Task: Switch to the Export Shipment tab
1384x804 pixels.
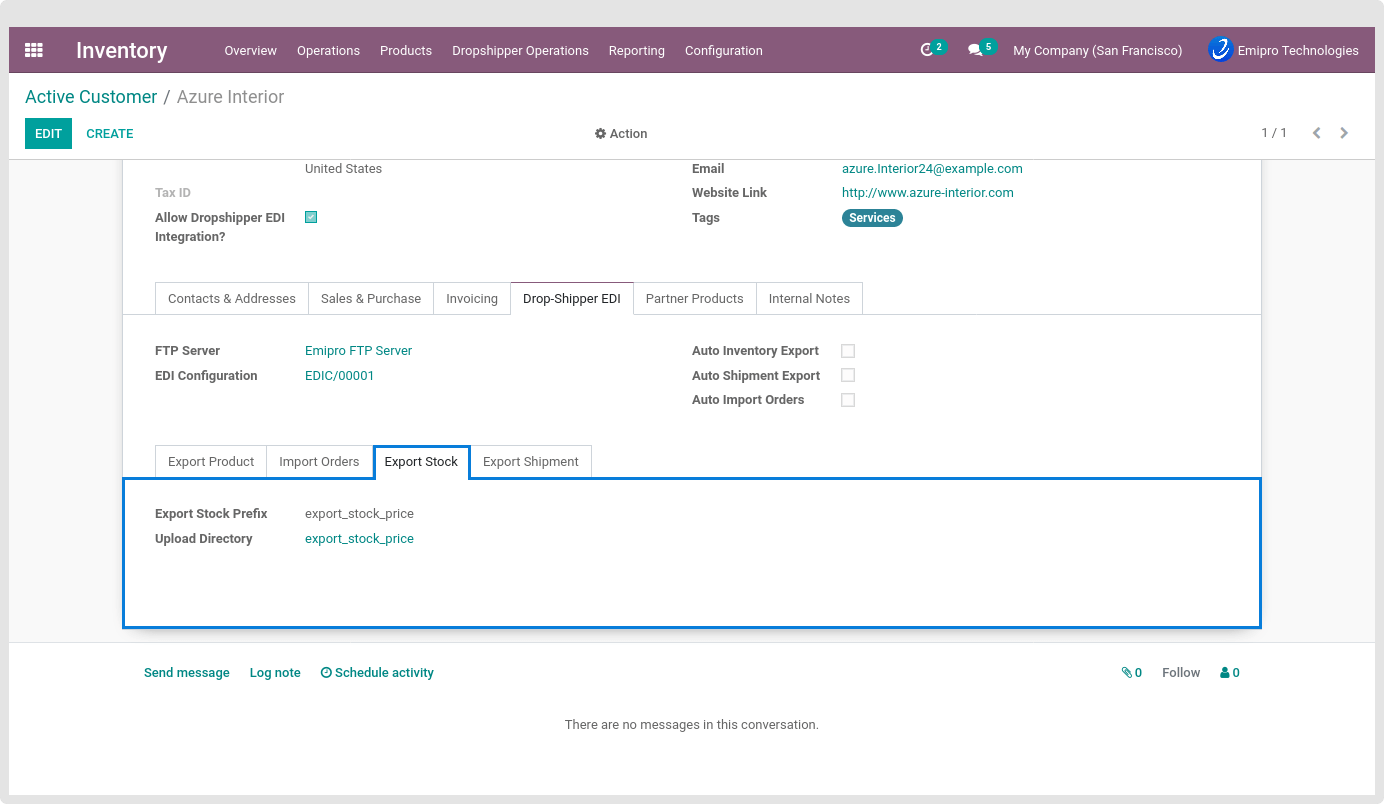Action: tap(530, 461)
